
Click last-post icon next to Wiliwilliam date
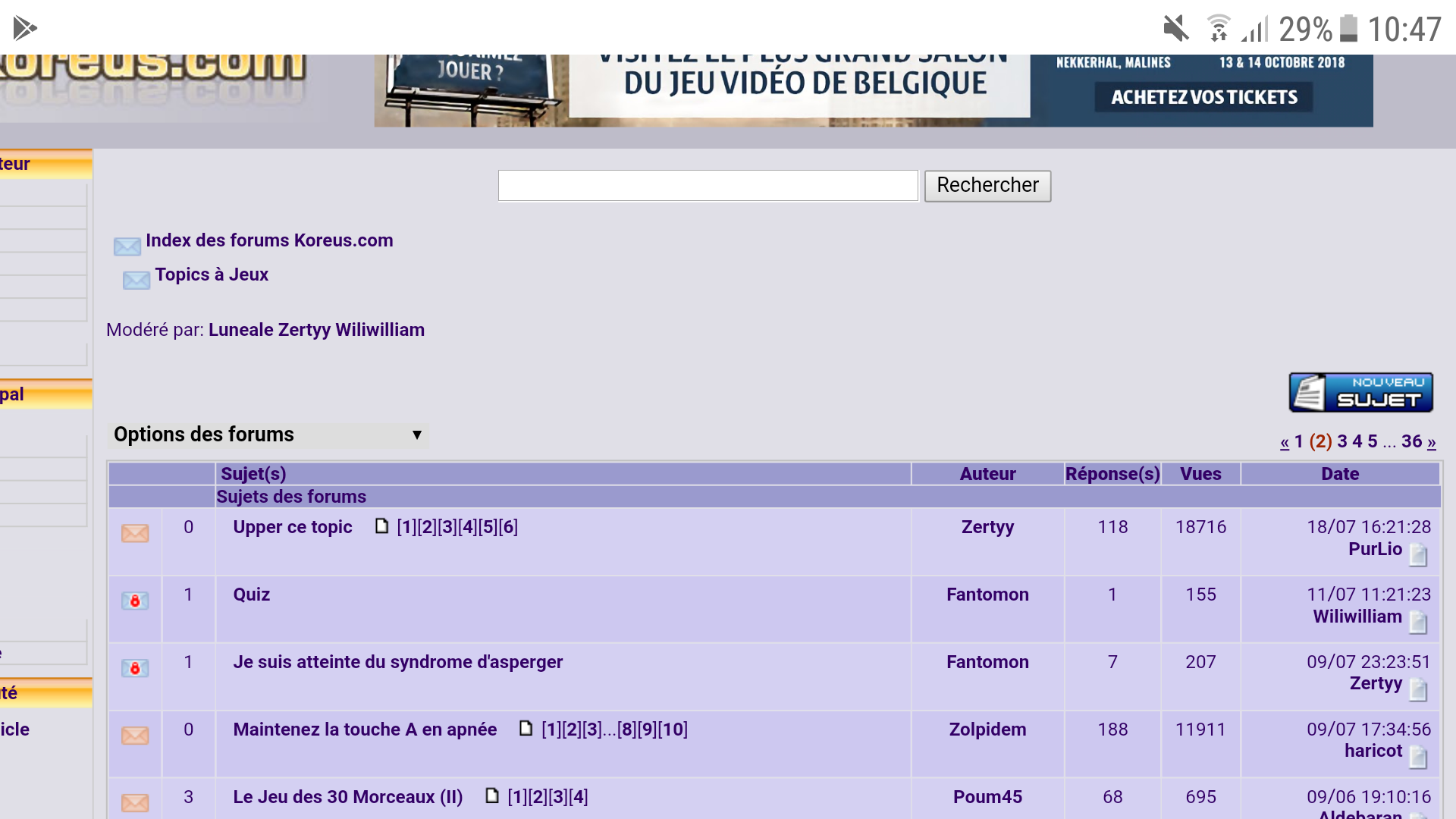pyautogui.click(x=1418, y=622)
